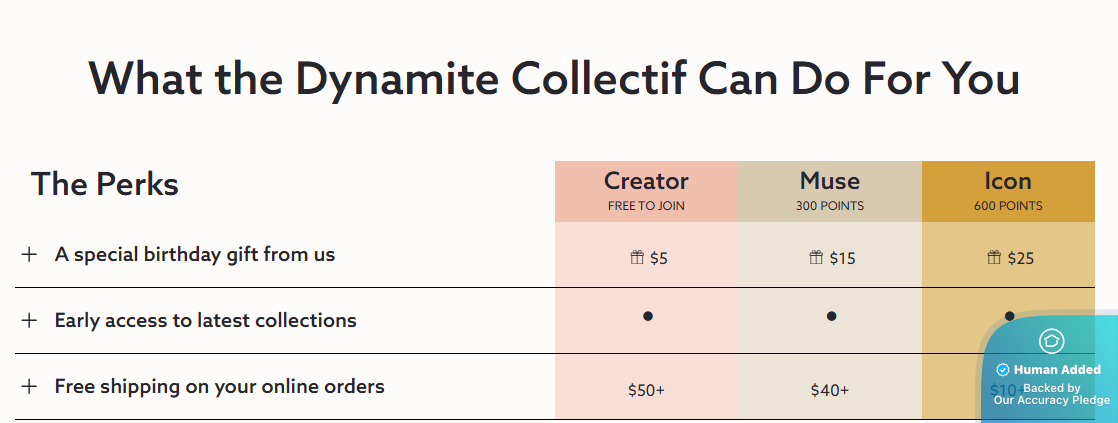This screenshot has width=1118, height=423.
Task: Select the Muse tier header
Action: 830,191
